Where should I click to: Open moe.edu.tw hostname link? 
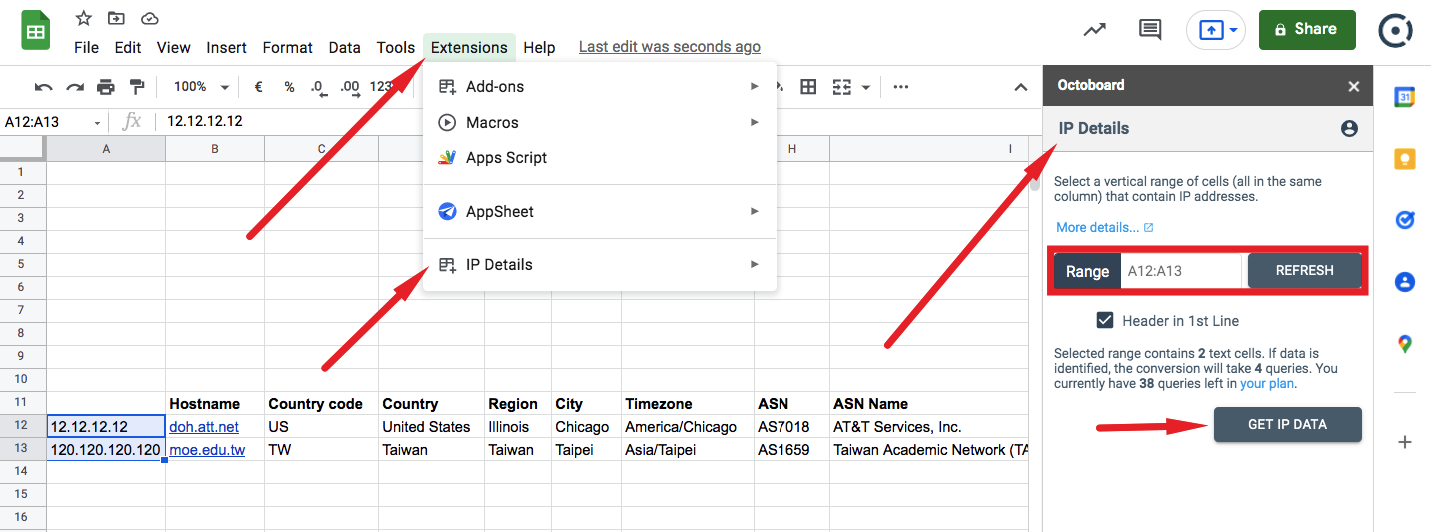pos(207,450)
